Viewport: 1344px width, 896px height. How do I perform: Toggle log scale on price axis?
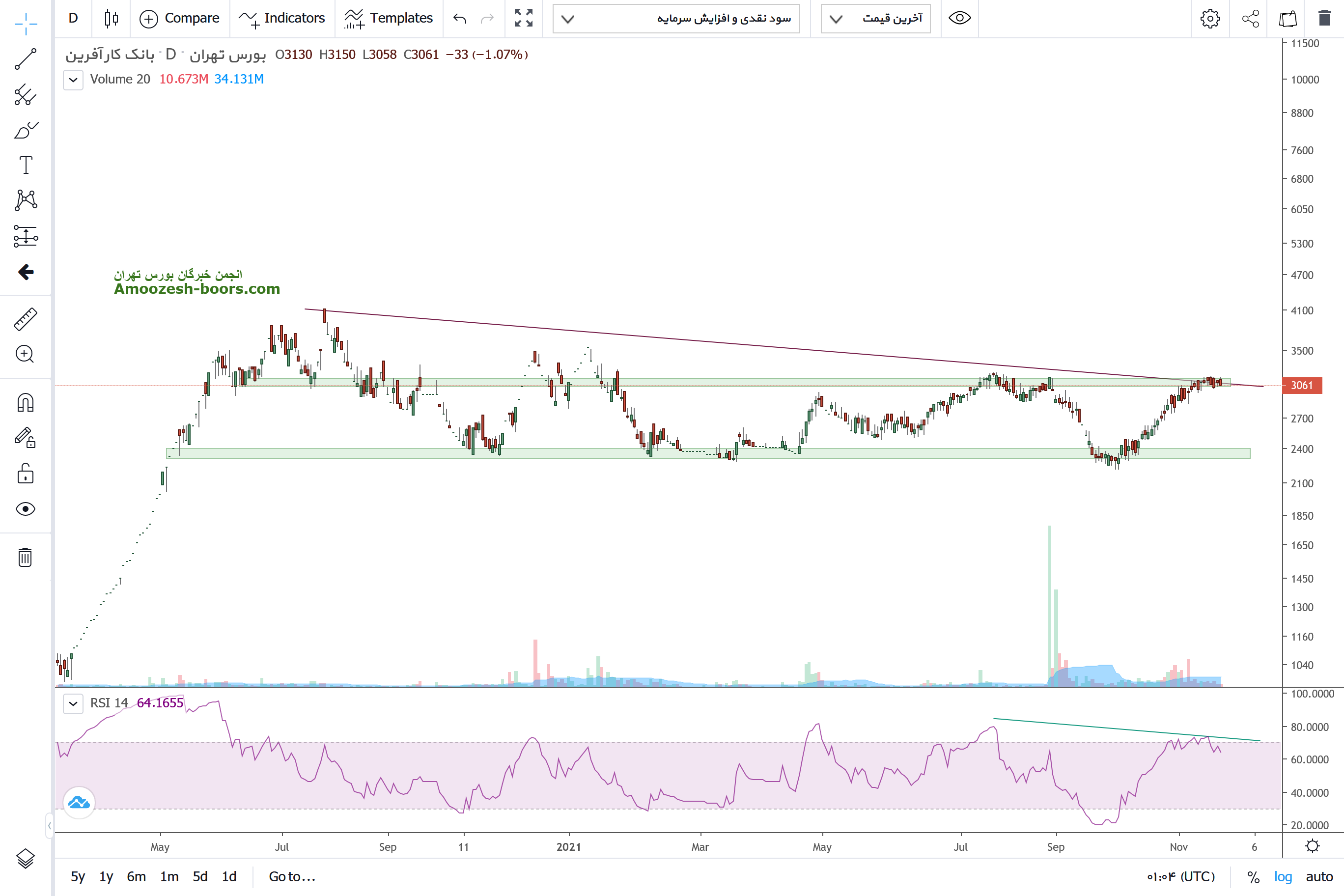1282,876
